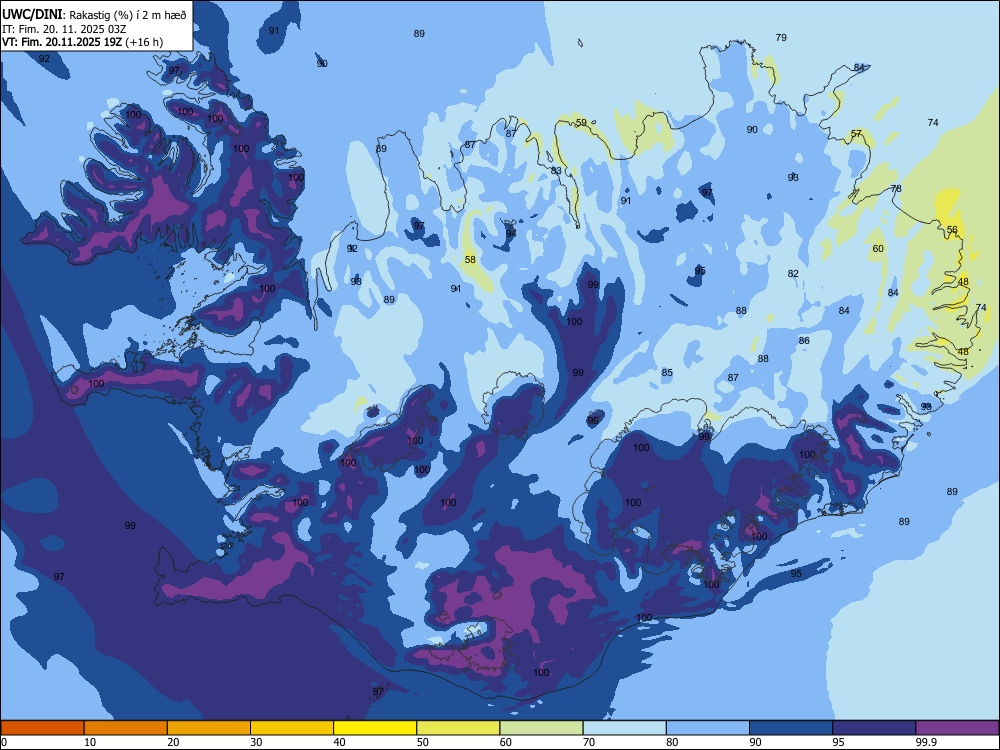Click the humidity value '85' in central highlands

(x=667, y=372)
